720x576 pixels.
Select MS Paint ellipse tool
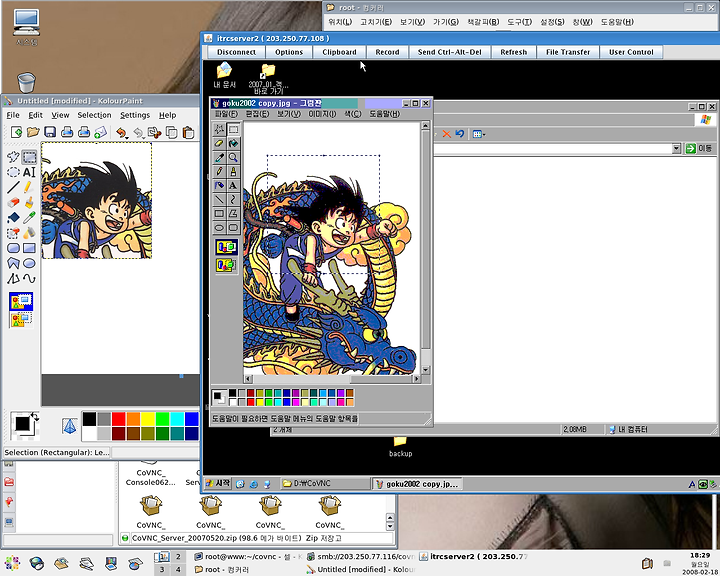coord(219,228)
